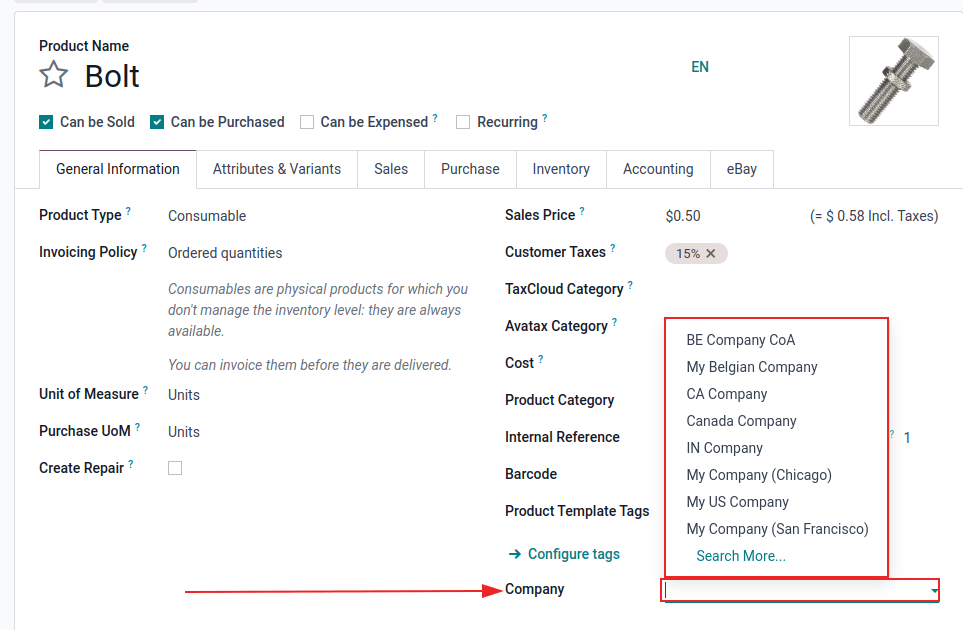This screenshot has height=630, width=963.
Task: Click the Bolt product image thumbnail
Action: click(893, 81)
